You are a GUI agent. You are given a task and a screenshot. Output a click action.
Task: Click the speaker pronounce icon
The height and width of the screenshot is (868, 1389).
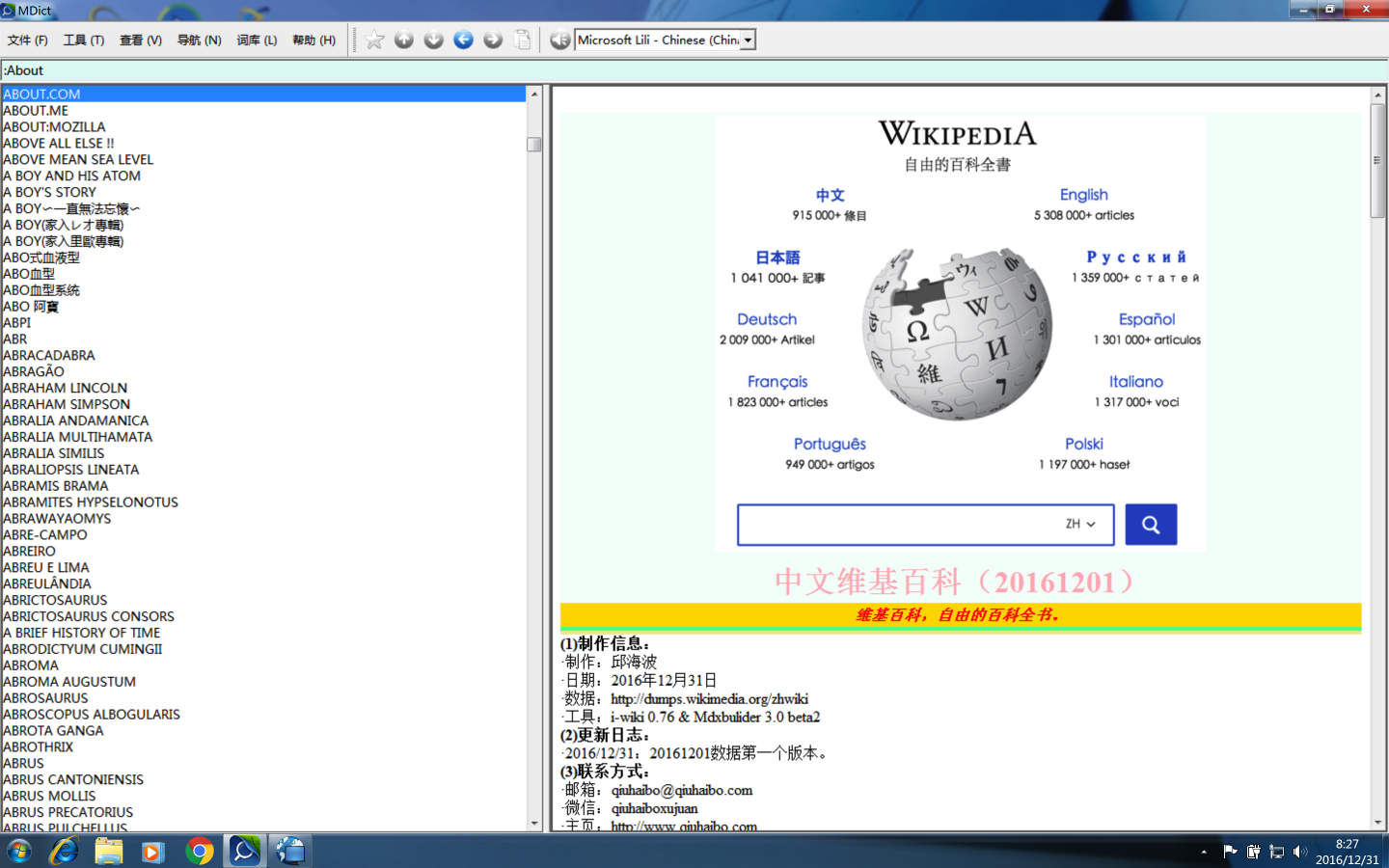pos(559,41)
